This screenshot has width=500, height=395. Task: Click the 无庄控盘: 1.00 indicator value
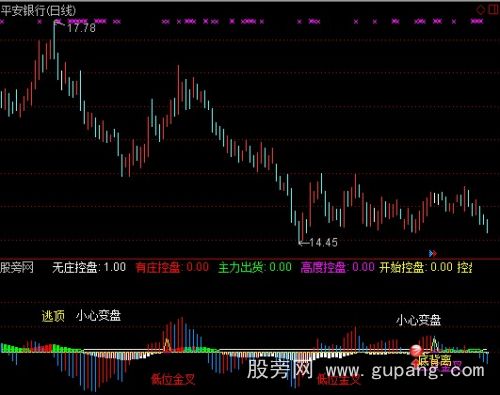[x=89, y=267]
